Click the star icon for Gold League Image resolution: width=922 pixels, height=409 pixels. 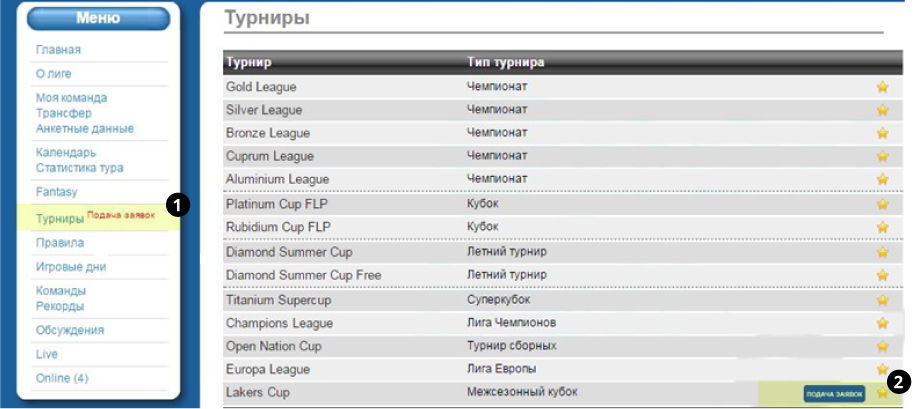[882, 87]
